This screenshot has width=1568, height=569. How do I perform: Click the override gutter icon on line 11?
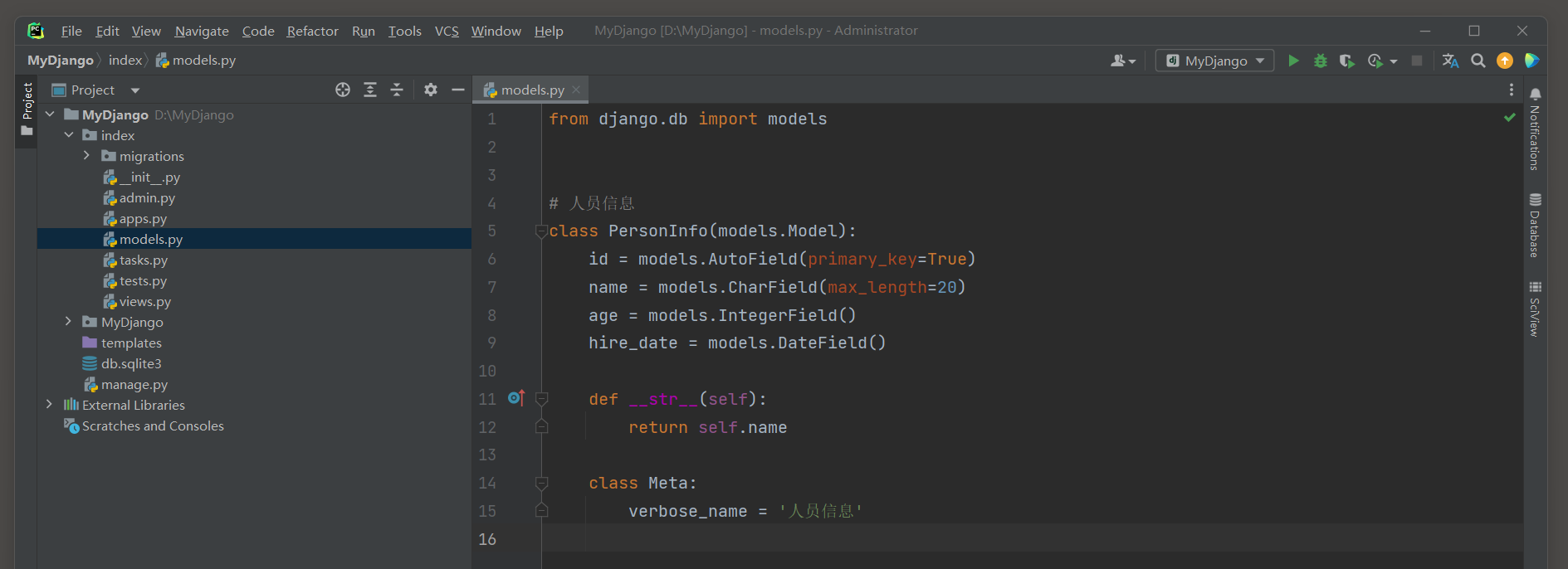tap(516, 398)
